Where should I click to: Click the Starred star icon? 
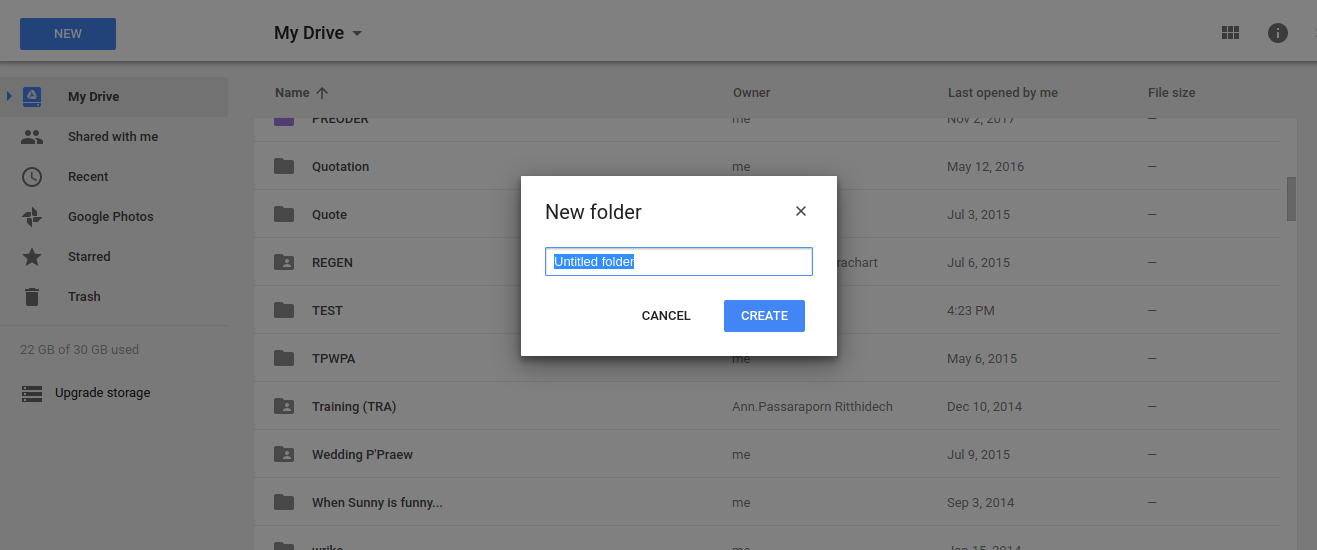tap(32, 257)
